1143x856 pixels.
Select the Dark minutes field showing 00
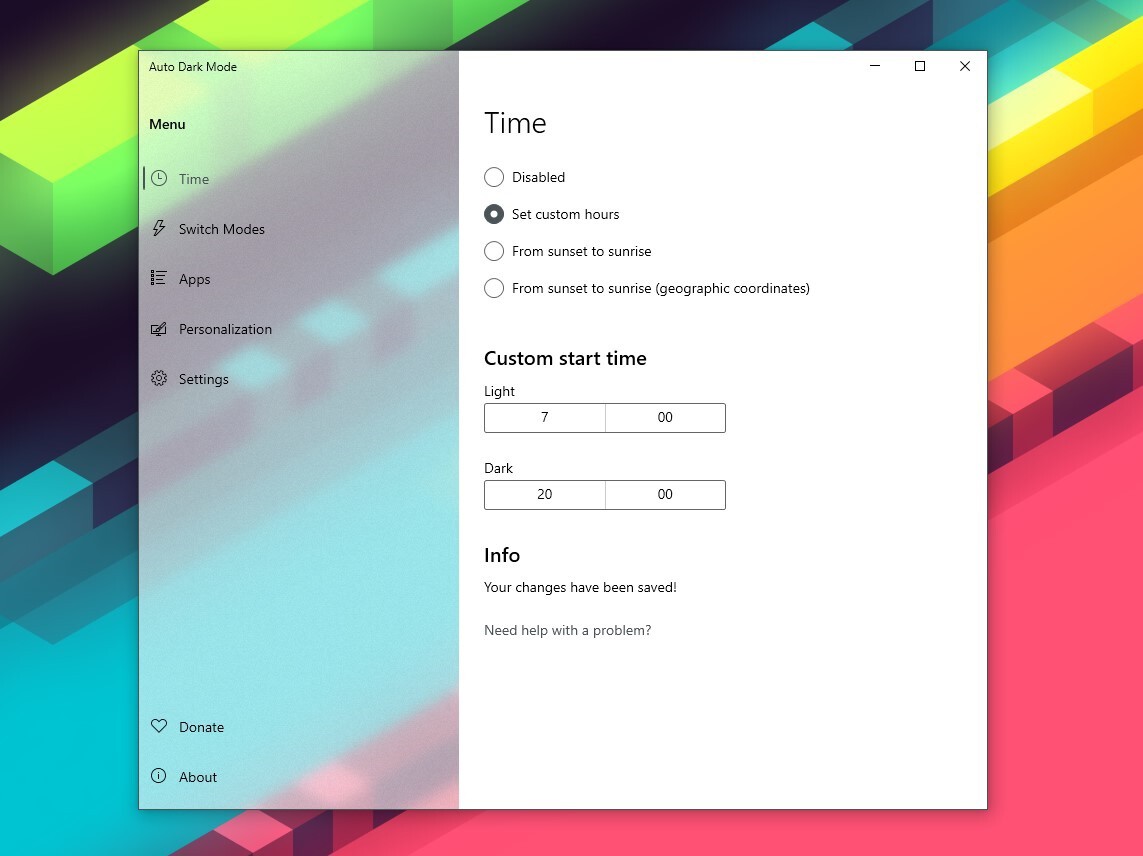point(665,494)
